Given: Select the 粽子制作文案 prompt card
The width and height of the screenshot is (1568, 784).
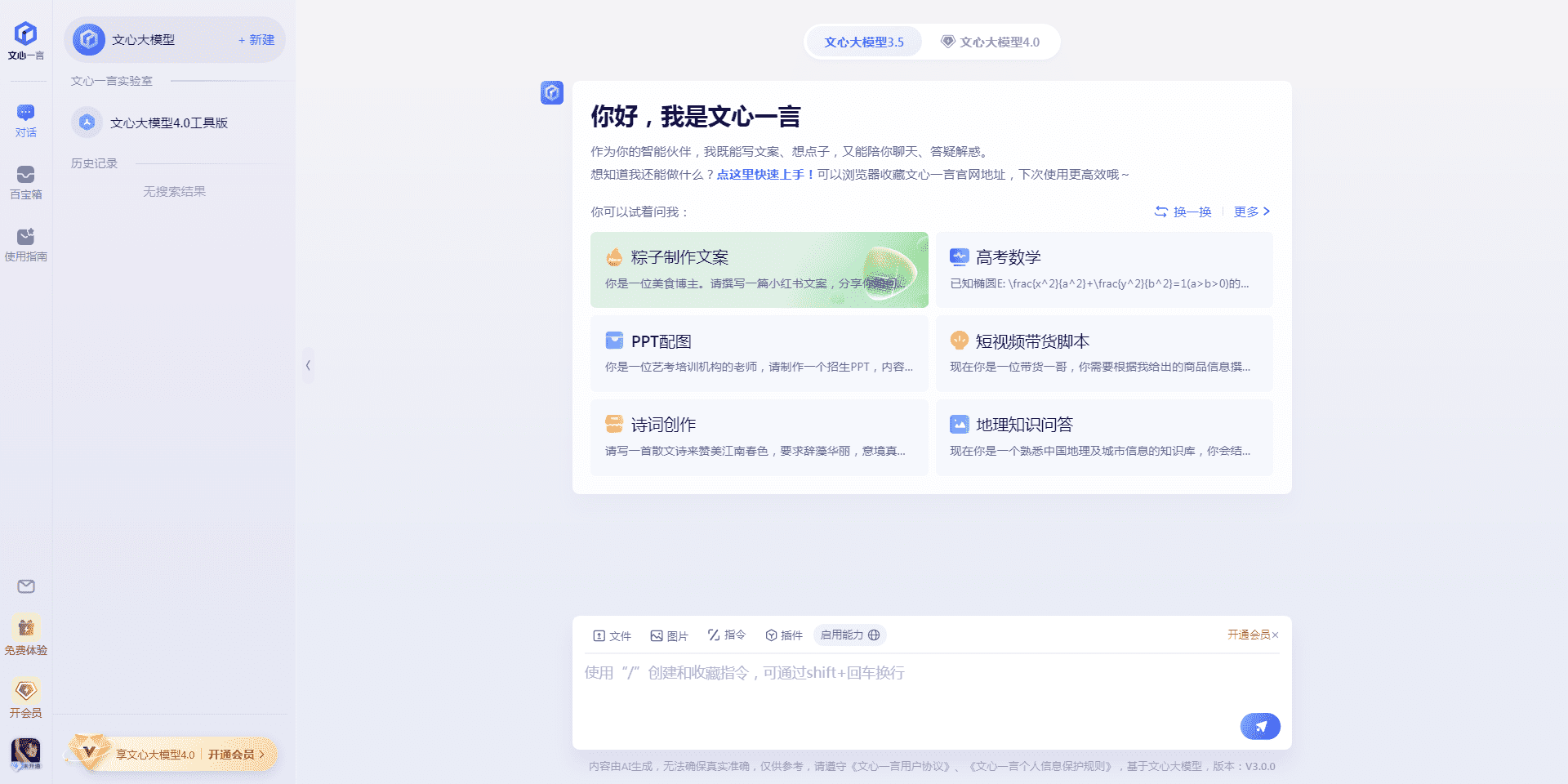Looking at the screenshot, I should 759,269.
